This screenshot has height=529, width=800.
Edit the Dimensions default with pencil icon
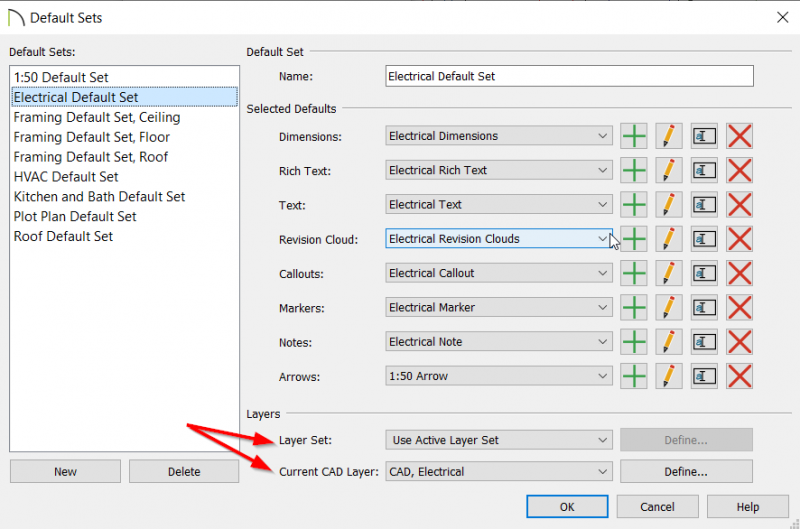669,136
